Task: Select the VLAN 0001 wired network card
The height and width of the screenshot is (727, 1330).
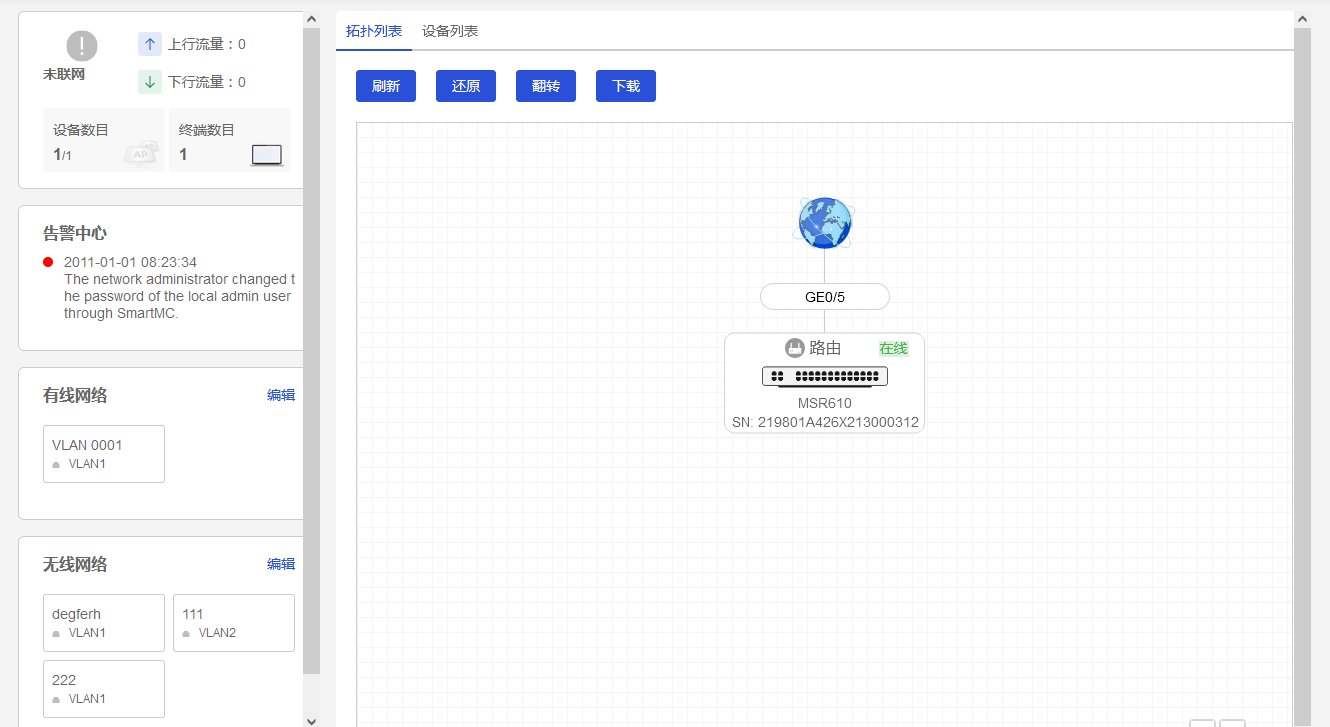Action: pos(104,454)
